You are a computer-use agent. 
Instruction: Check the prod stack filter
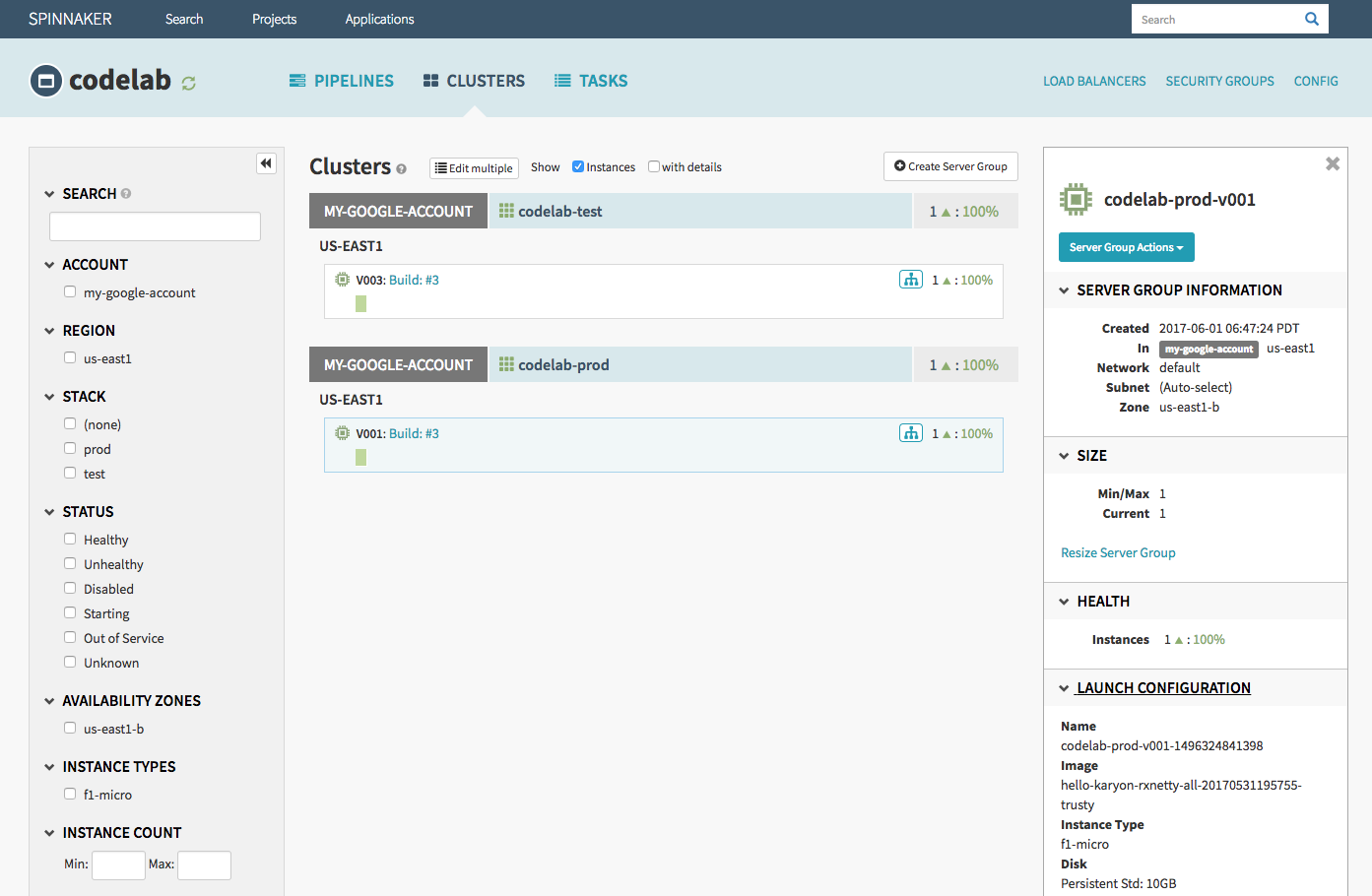coord(70,448)
